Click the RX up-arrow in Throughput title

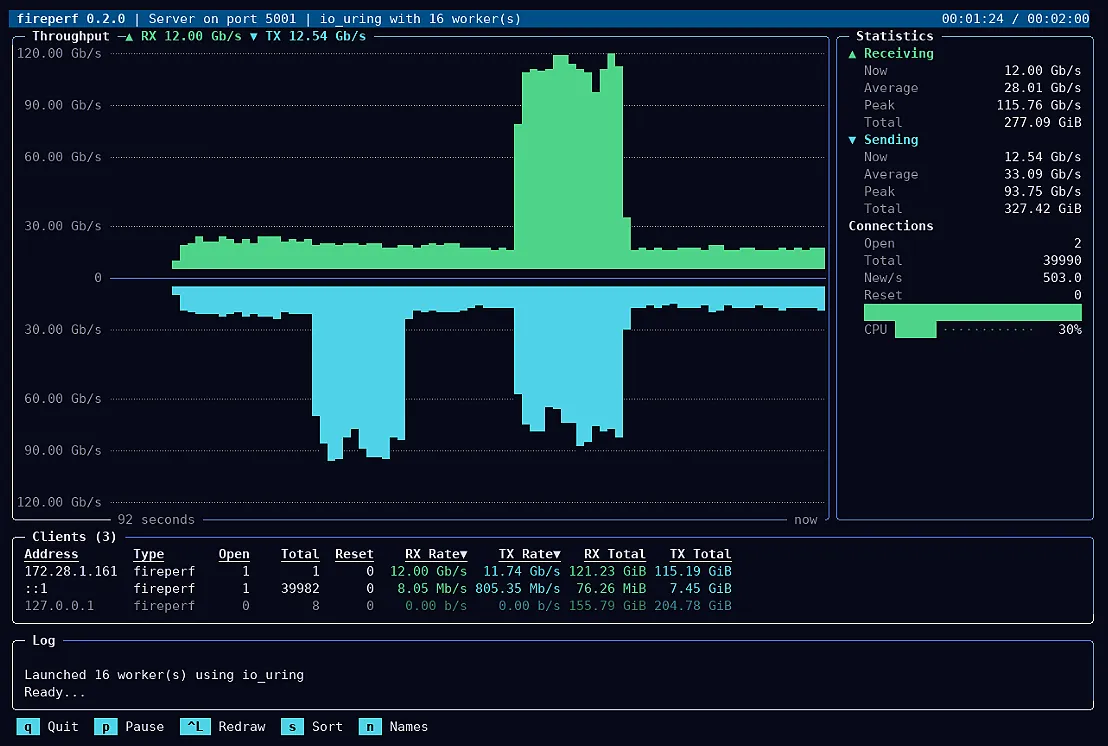pyautogui.click(x=129, y=36)
